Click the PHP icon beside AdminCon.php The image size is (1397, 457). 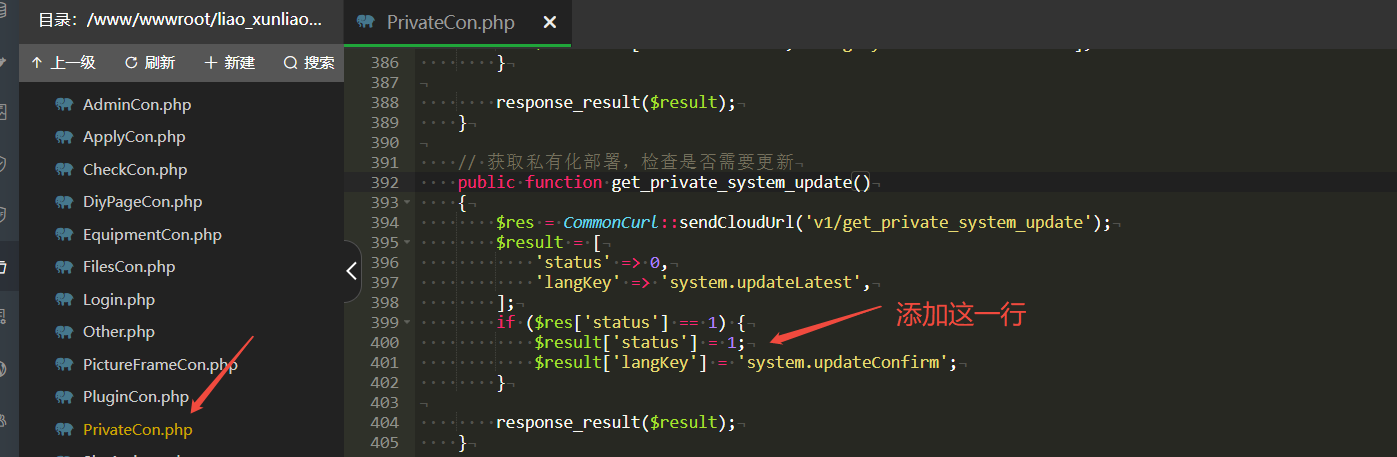pos(65,105)
